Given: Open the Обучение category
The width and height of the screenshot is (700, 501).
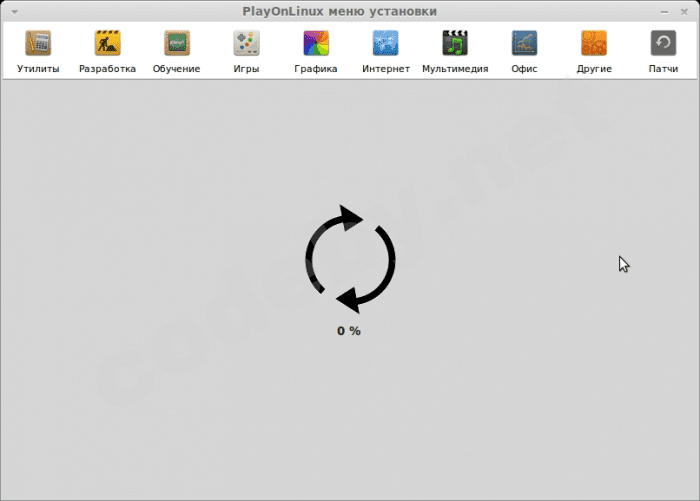Looking at the screenshot, I should 177,51.
